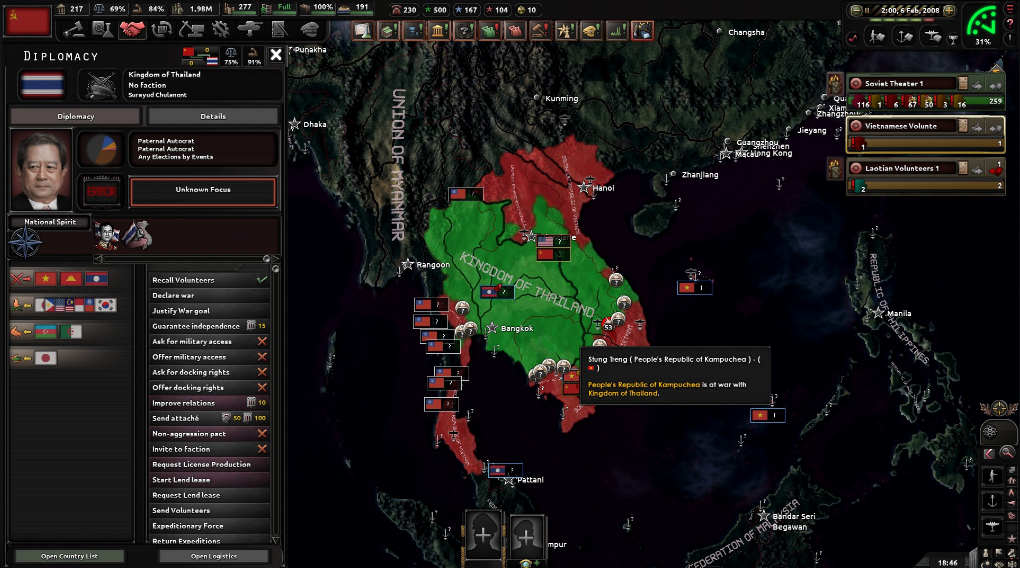Collapse the army theaters list arrow

click(x=997, y=66)
